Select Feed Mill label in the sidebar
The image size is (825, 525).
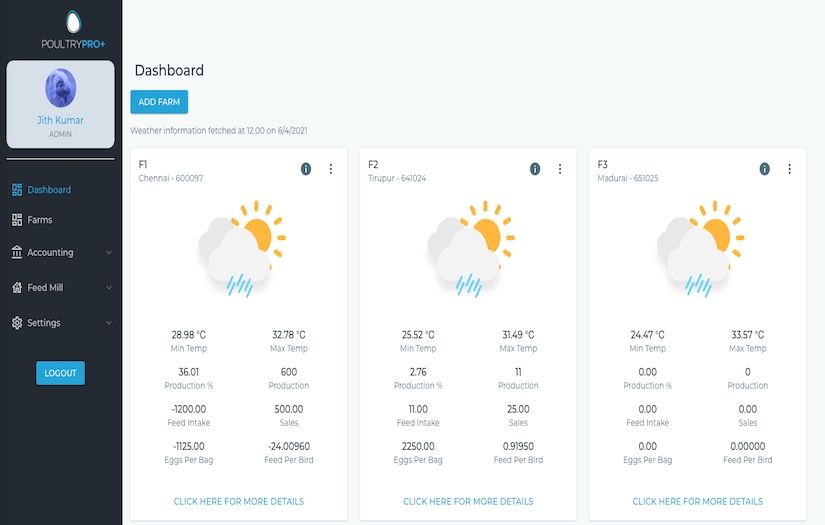(45, 288)
